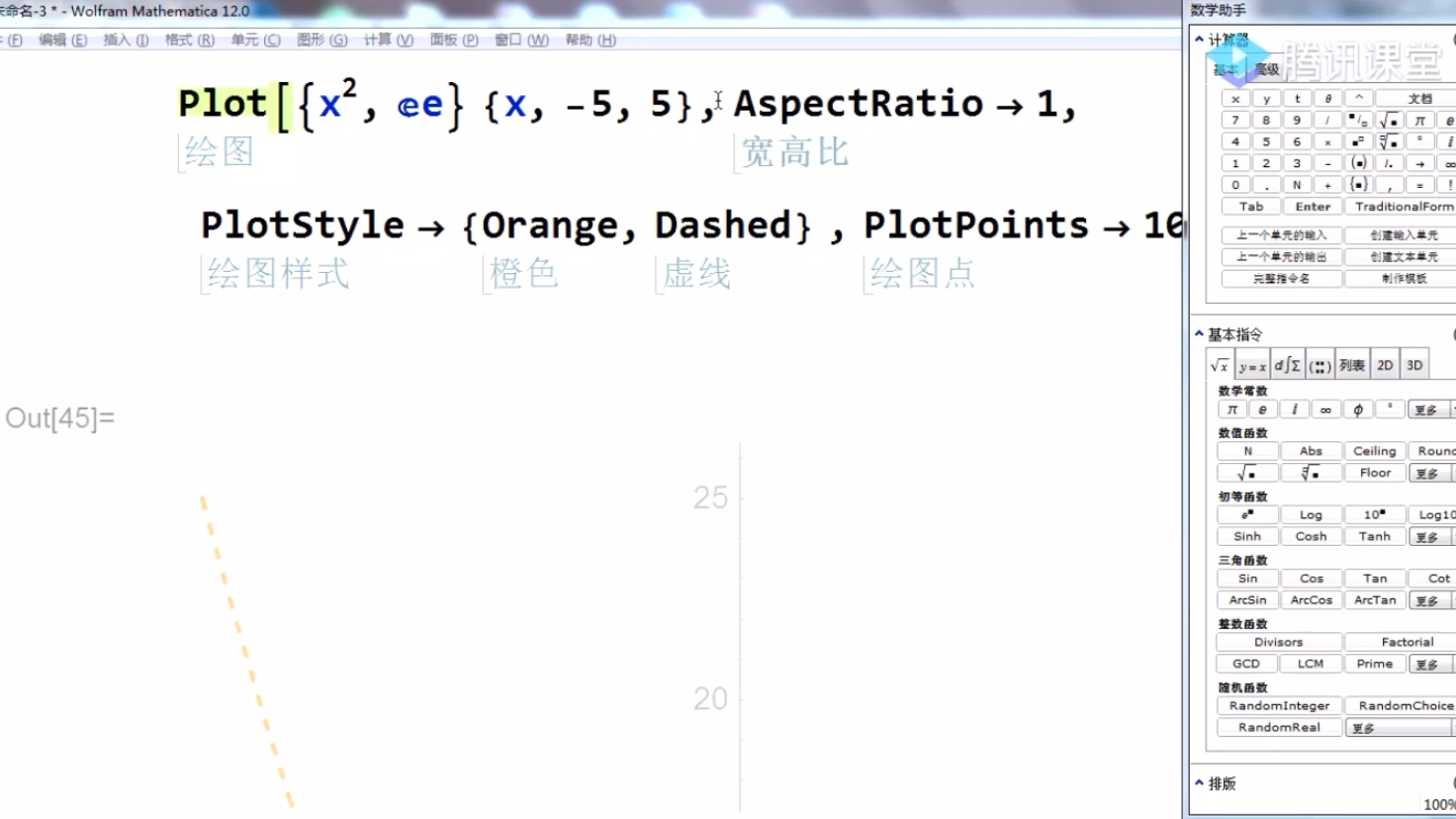Image resolution: width=1456 pixels, height=819 pixels.
Task: Insert the golden ratio ϕ constant
Action: [1358, 409]
